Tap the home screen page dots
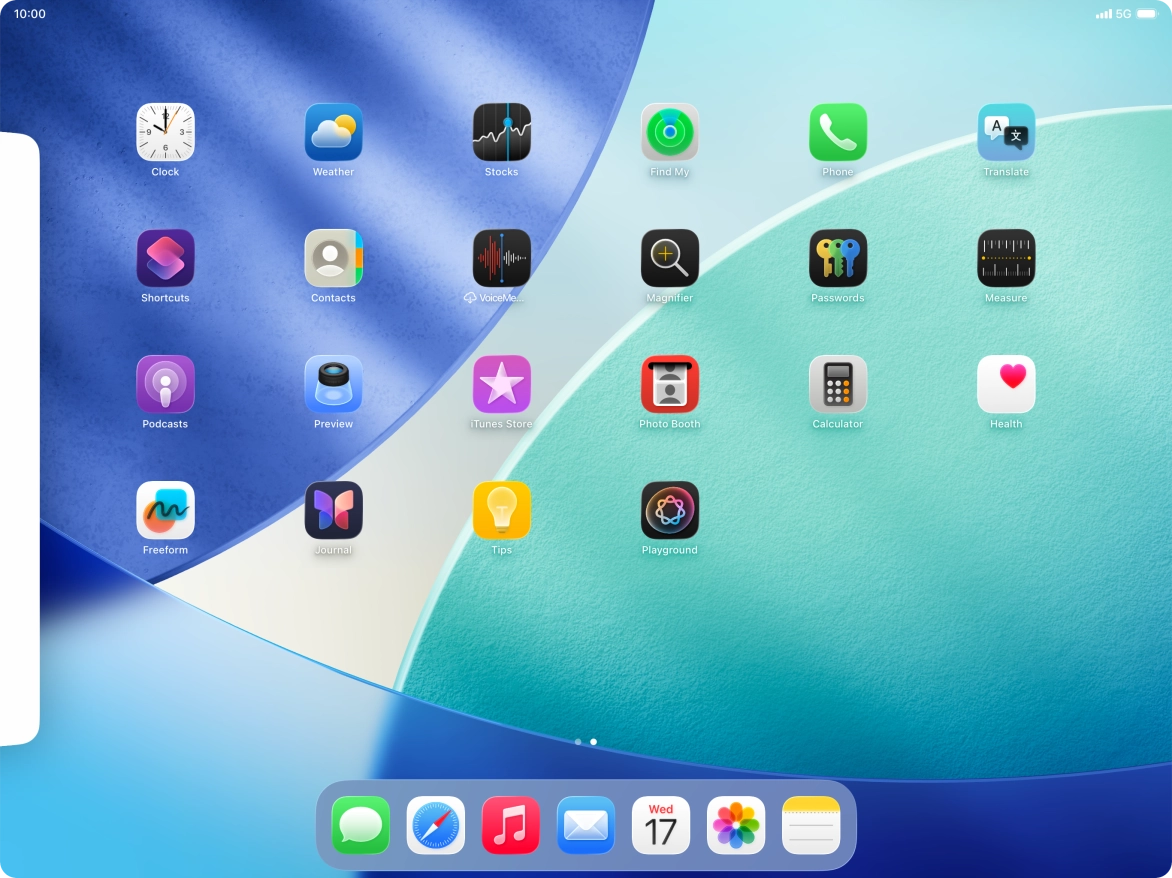 [586, 742]
